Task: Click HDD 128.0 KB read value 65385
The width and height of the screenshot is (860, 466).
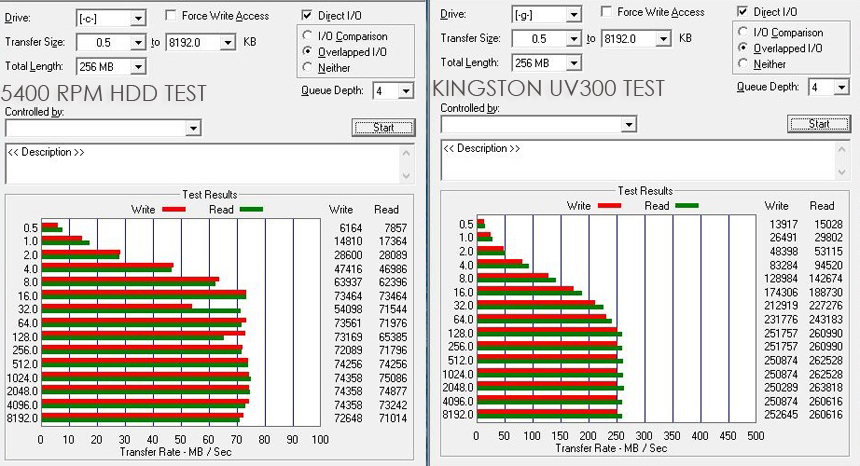Action: (393, 337)
